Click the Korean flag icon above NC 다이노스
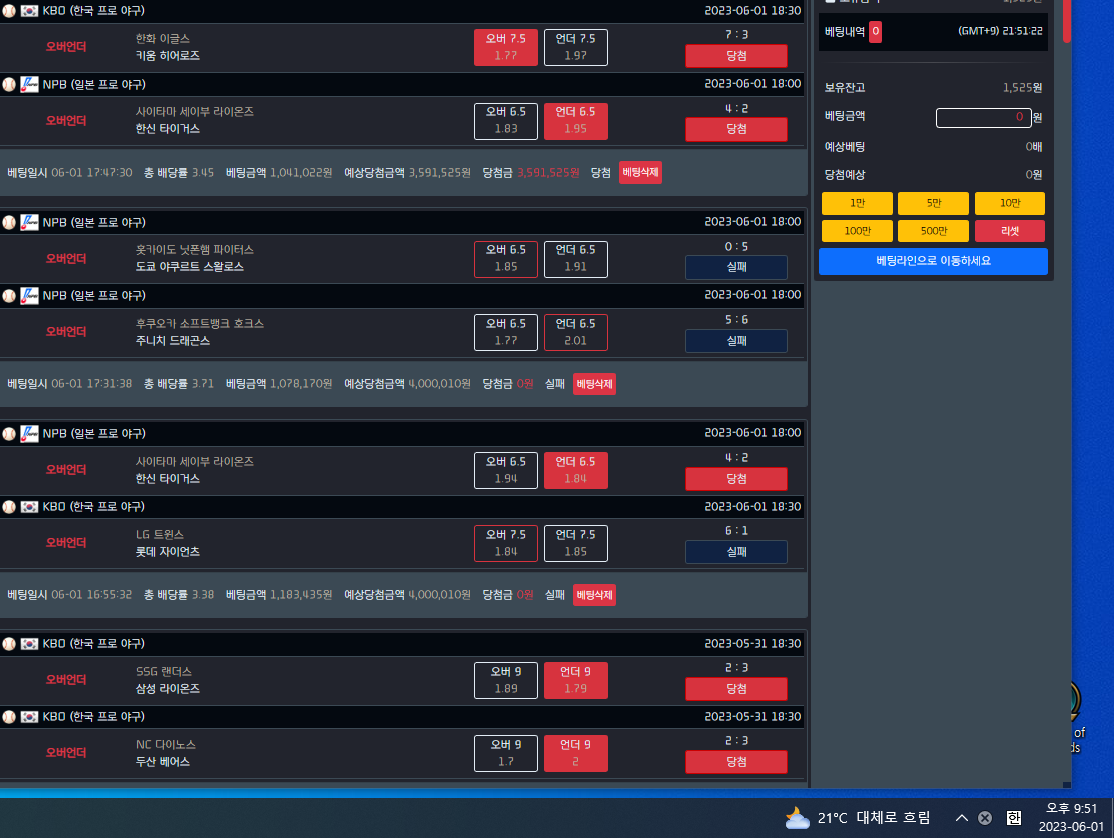Image resolution: width=1114 pixels, height=838 pixels. click(29, 717)
